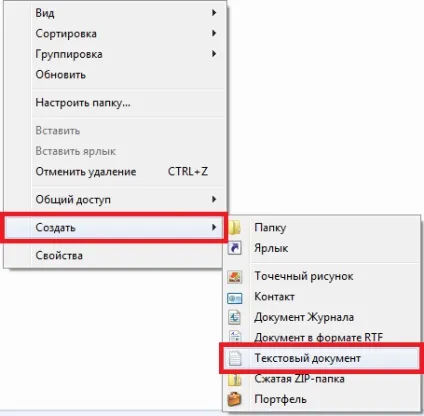Choose Сжатая ZIP-папка in the submenu
Screen dimensions: 424x416
[322, 379]
